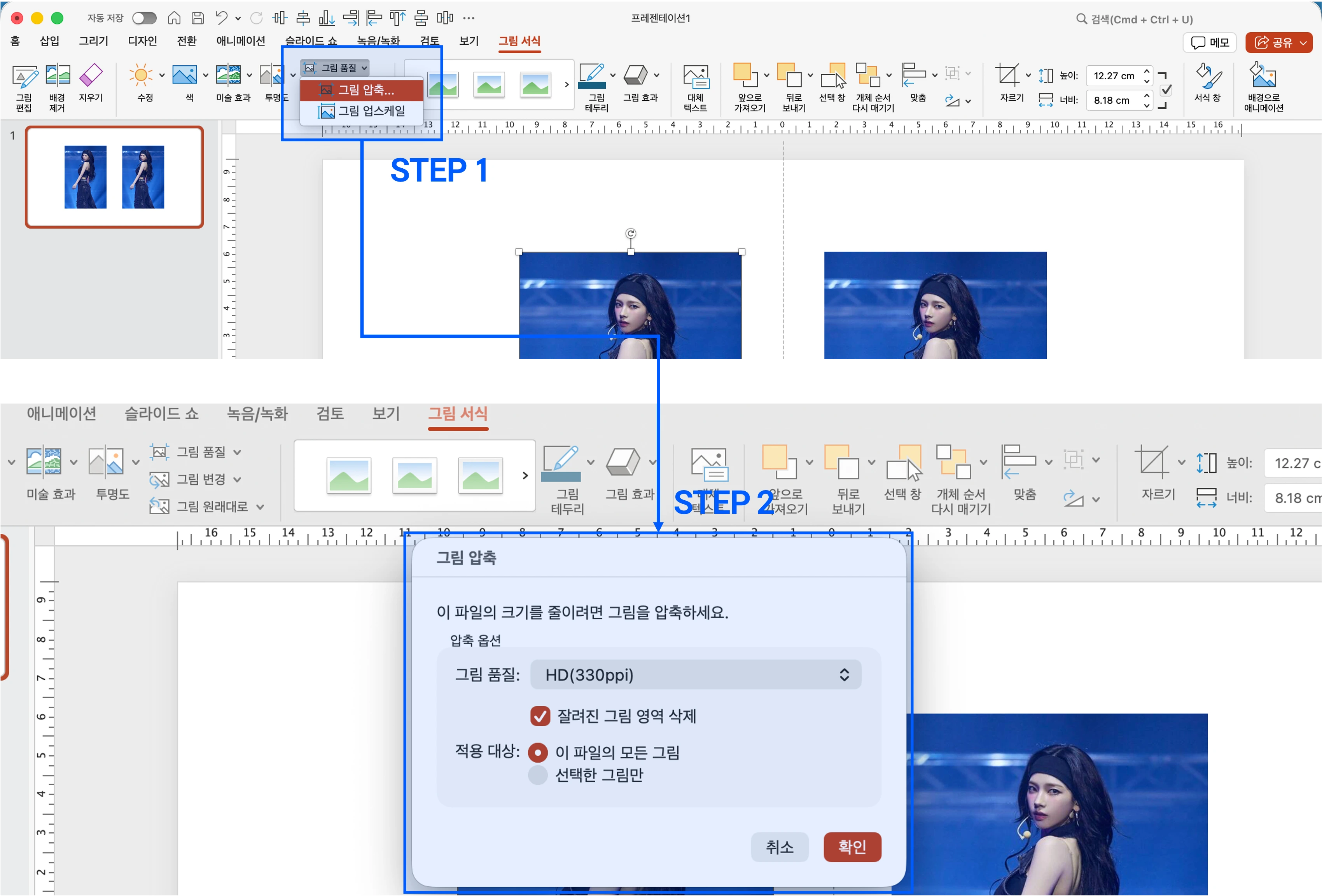Click the first picture style thumbnail in lower ribbon
The width and height of the screenshot is (1322, 896).
coord(349,475)
